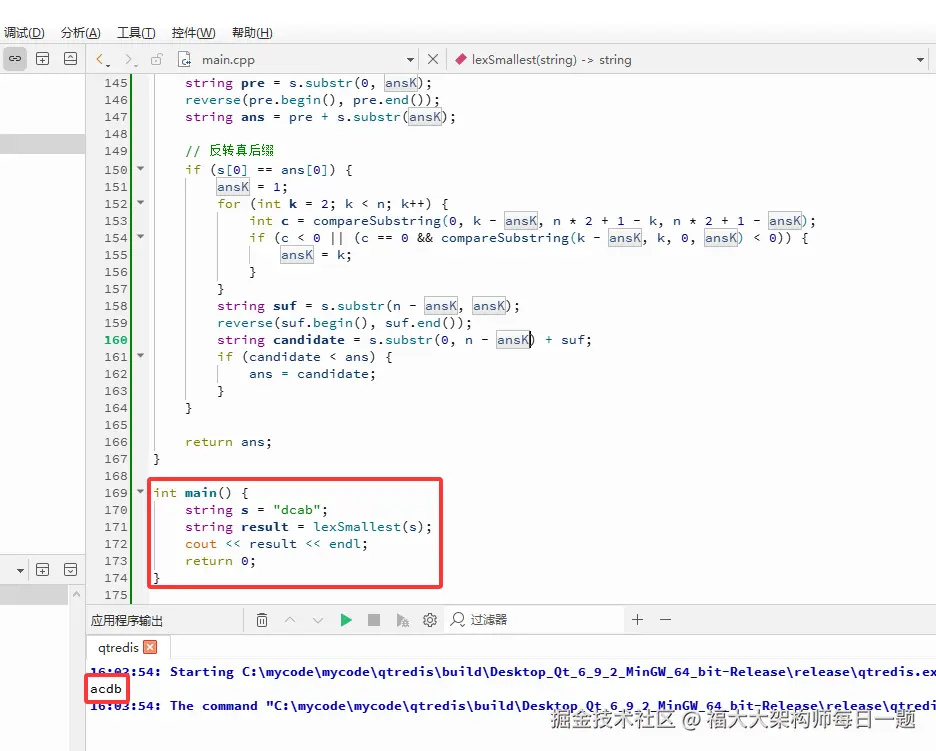Open output settings gear icon
Image resolution: width=936 pixels, height=751 pixels.
(430, 620)
